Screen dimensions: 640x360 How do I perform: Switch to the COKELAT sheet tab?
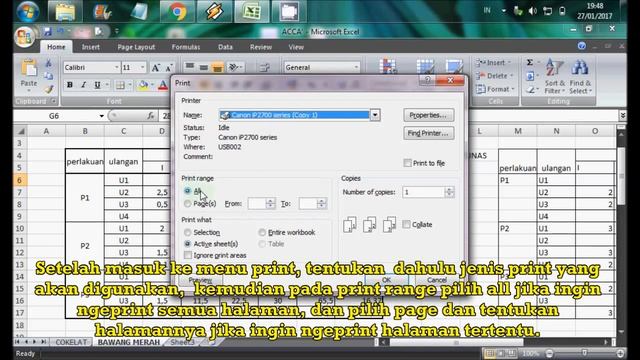pos(71,342)
